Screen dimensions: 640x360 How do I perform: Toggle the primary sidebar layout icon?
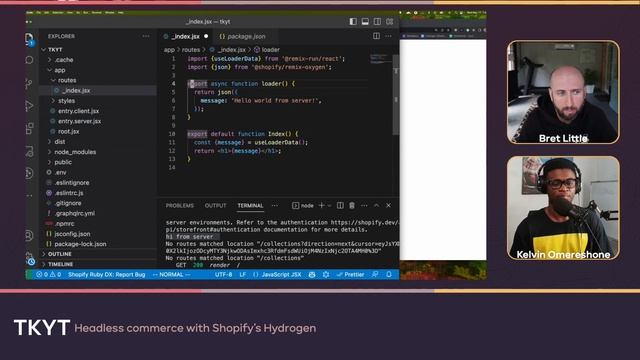pos(353,22)
